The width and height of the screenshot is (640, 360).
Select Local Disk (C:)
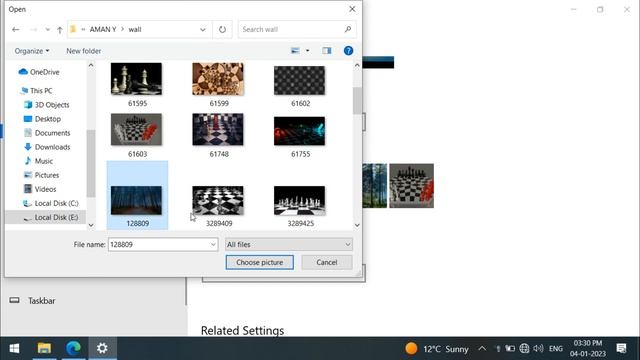[51, 203]
